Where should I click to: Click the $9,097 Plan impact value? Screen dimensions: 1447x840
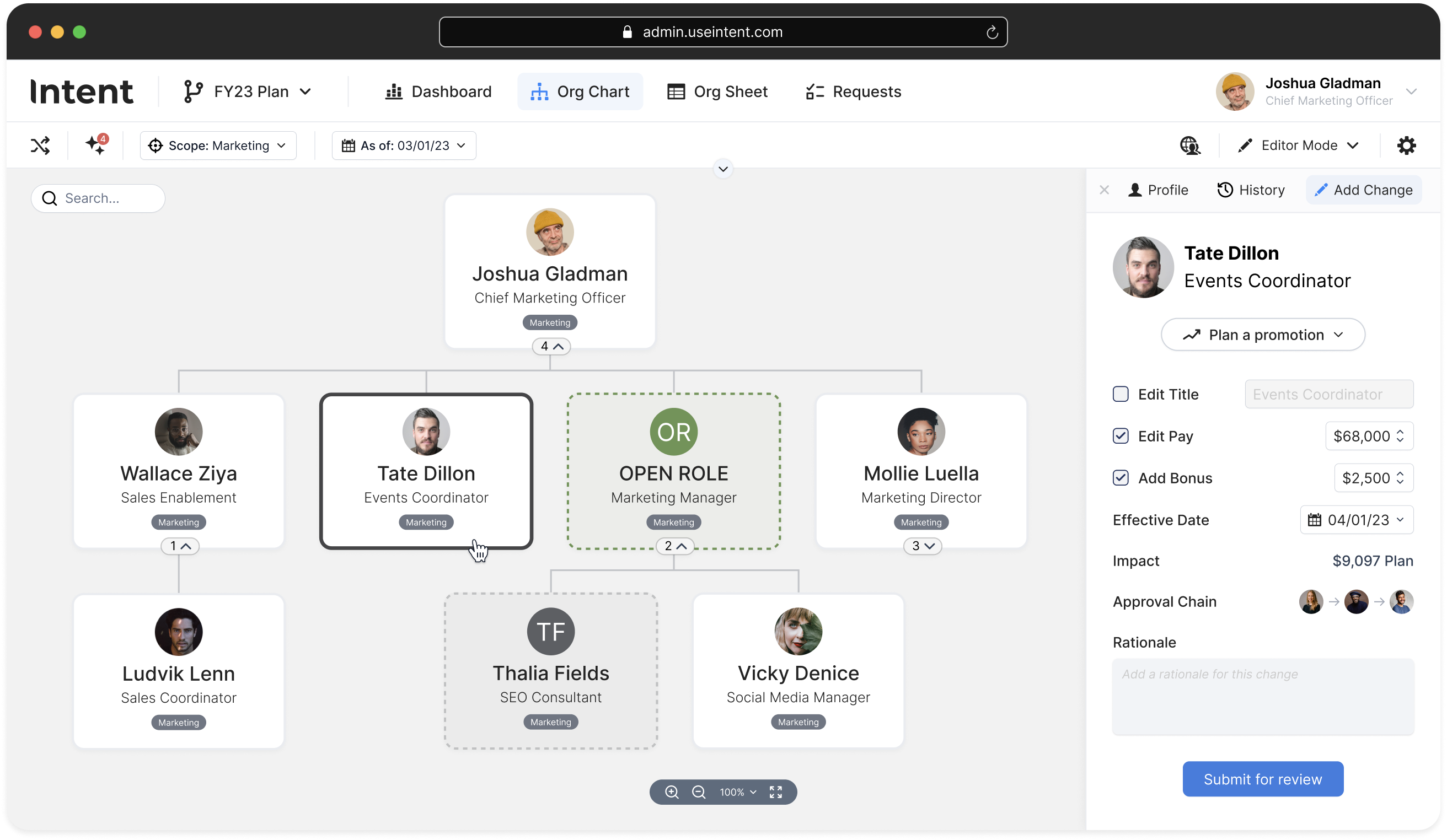coord(1373,561)
